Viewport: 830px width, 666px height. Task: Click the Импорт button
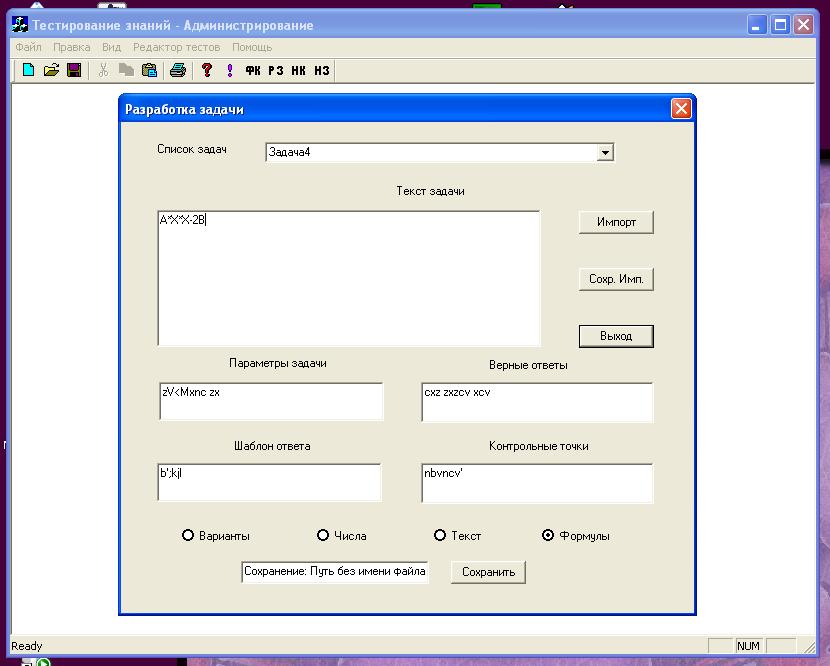[616, 222]
